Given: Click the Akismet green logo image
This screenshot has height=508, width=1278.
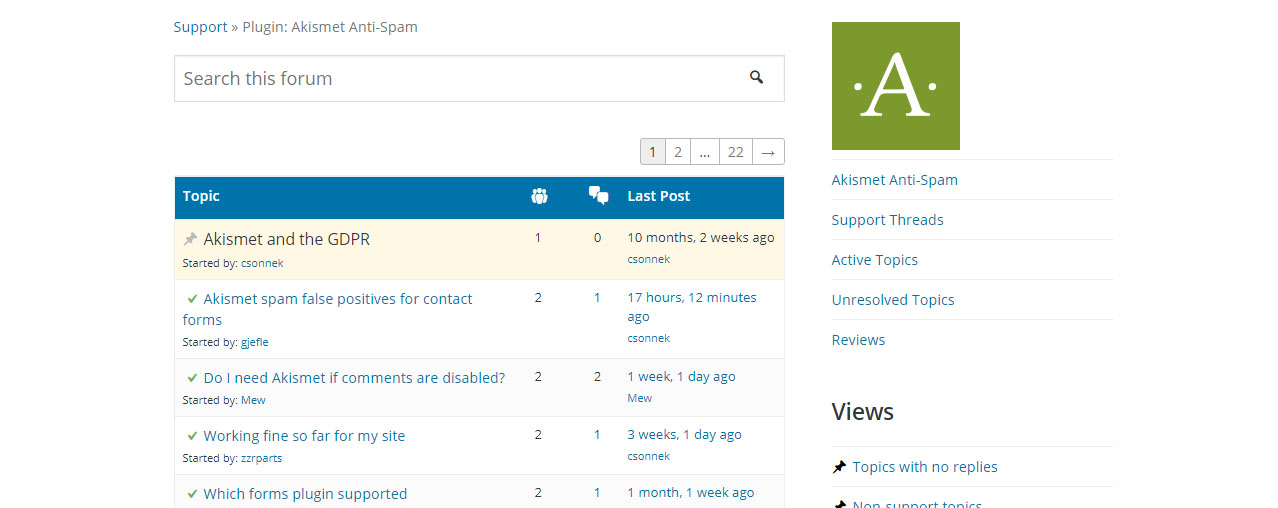Looking at the screenshot, I should (895, 86).
